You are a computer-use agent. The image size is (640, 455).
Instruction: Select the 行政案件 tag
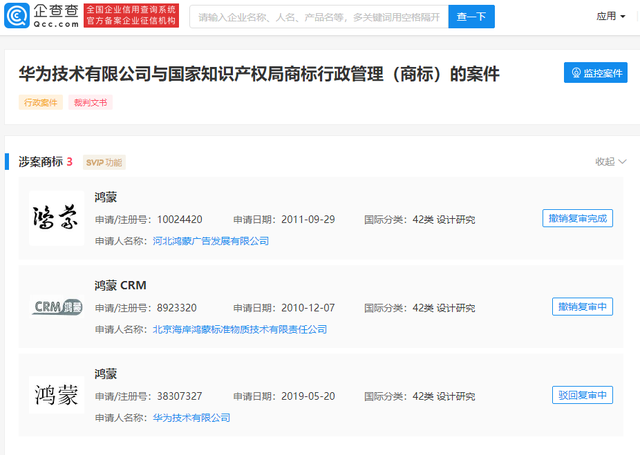(x=41, y=103)
